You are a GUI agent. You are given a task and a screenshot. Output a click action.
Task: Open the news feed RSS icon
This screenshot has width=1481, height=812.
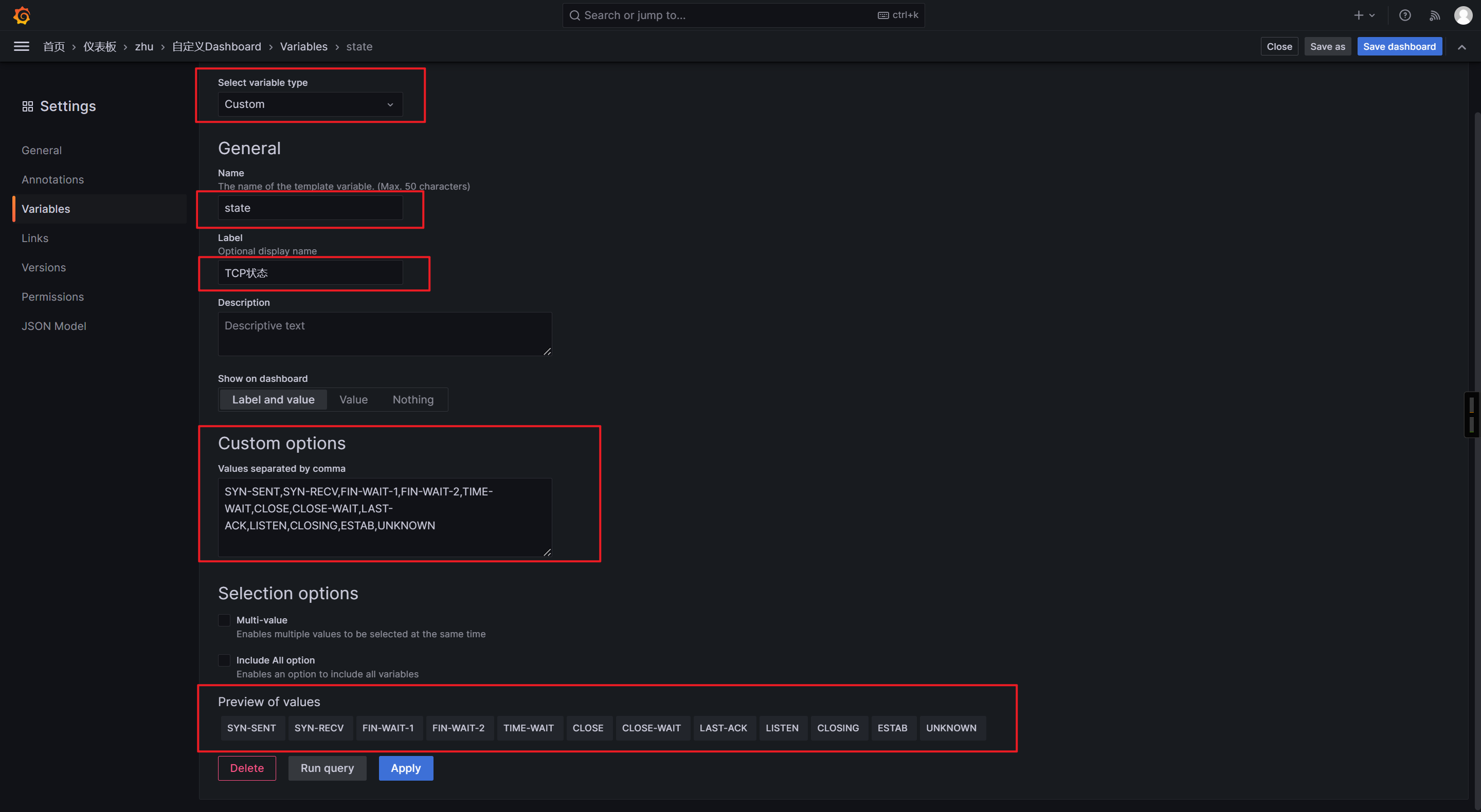(x=1435, y=15)
